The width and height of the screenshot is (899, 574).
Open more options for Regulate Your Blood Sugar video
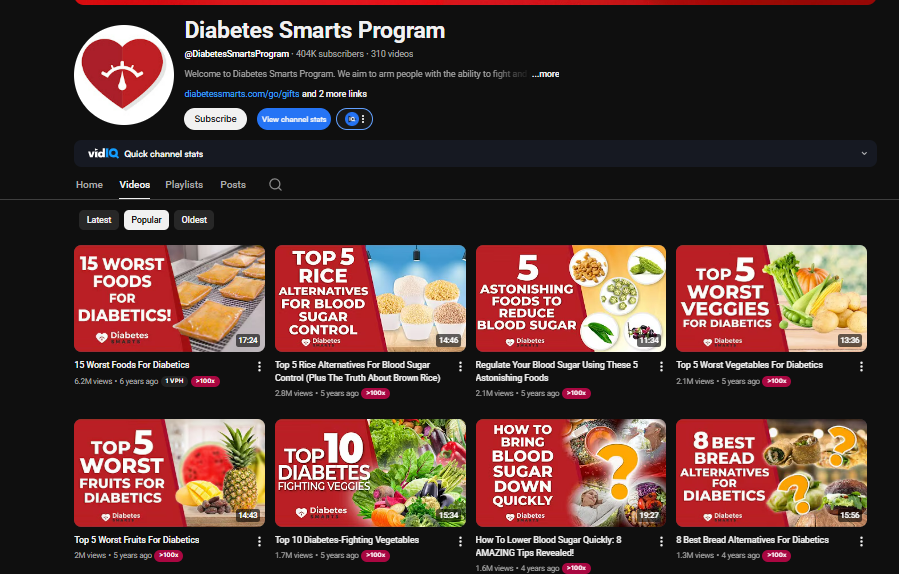pos(661,366)
